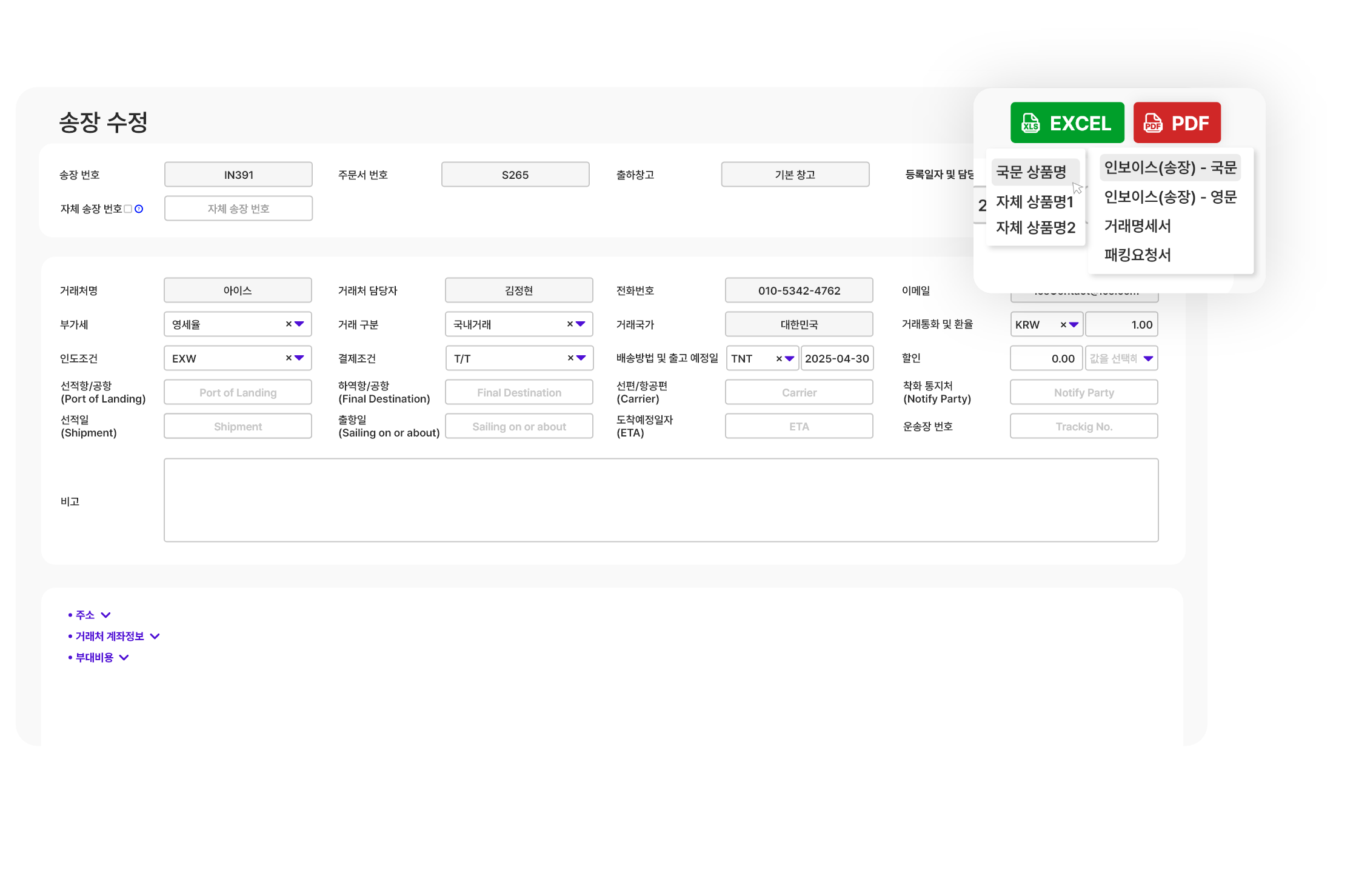Open the TNT shipping method dropdown arrow

(x=790, y=358)
